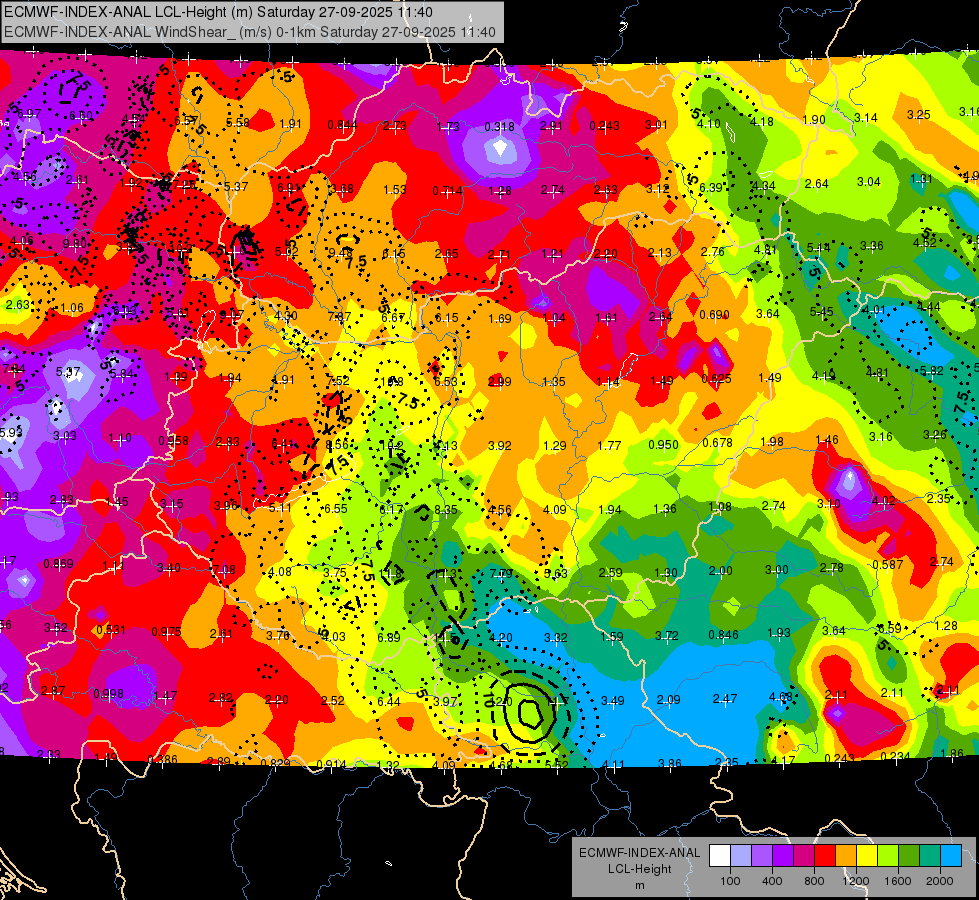Click the map value 7.08
The image size is (979, 900).
tap(224, 570)
